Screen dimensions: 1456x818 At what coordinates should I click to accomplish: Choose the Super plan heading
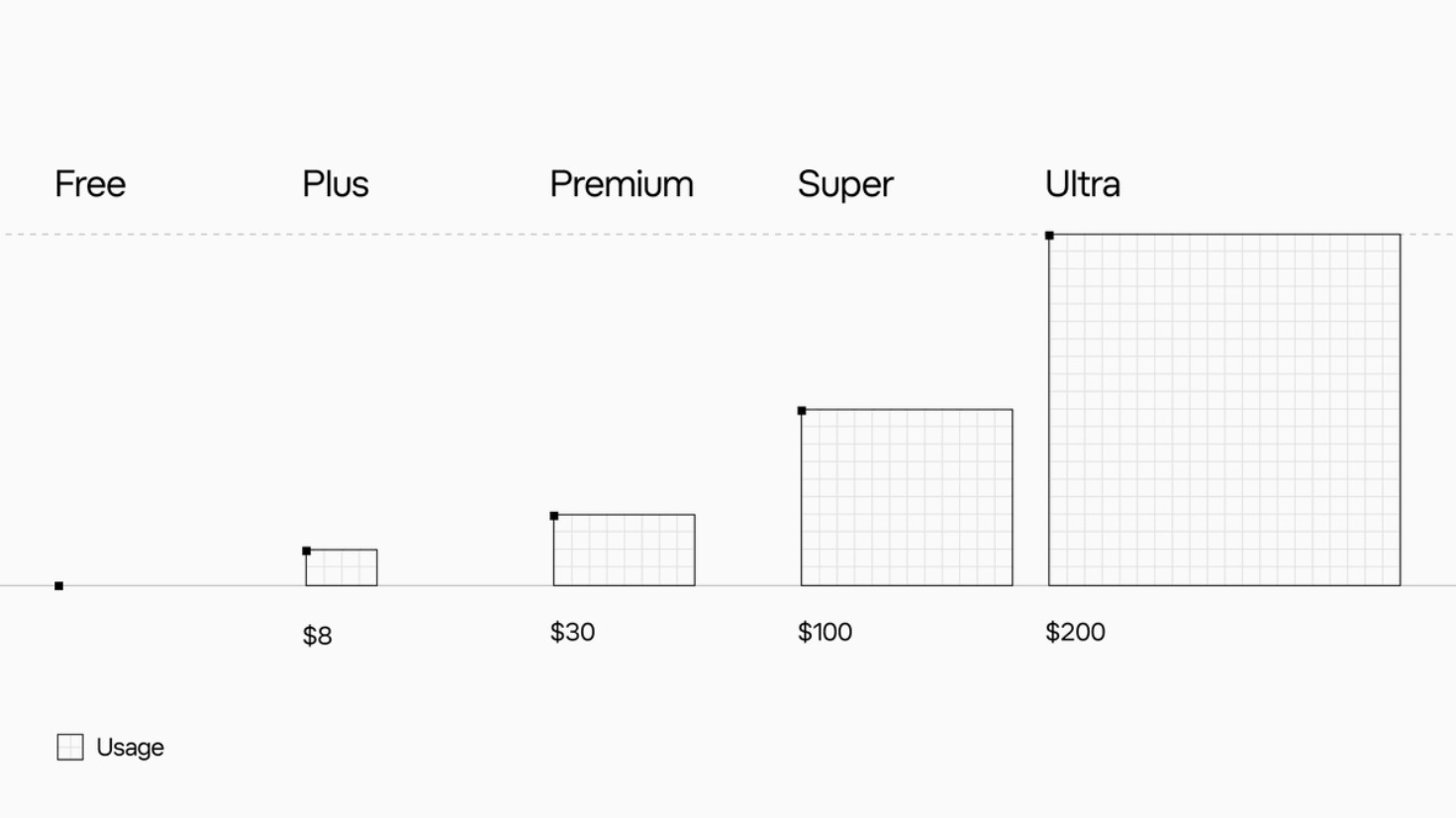tap(845, 185)
